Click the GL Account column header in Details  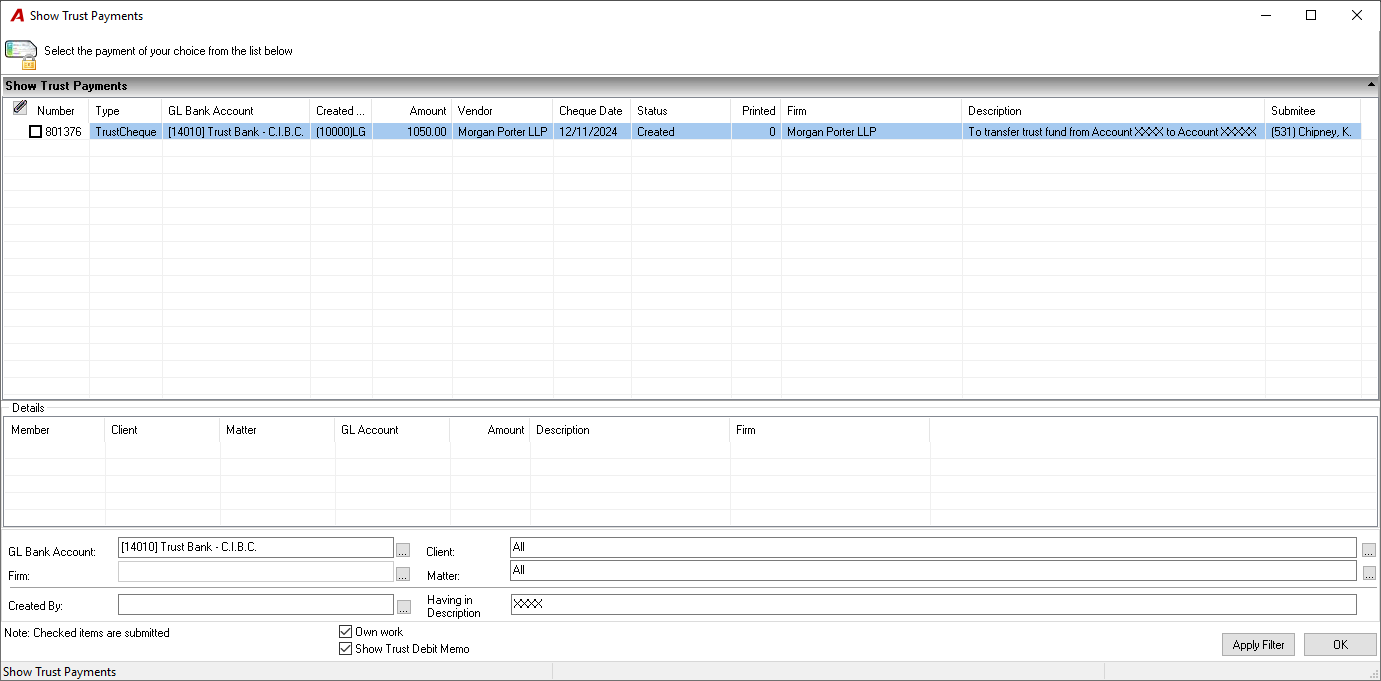pos(392,430)
